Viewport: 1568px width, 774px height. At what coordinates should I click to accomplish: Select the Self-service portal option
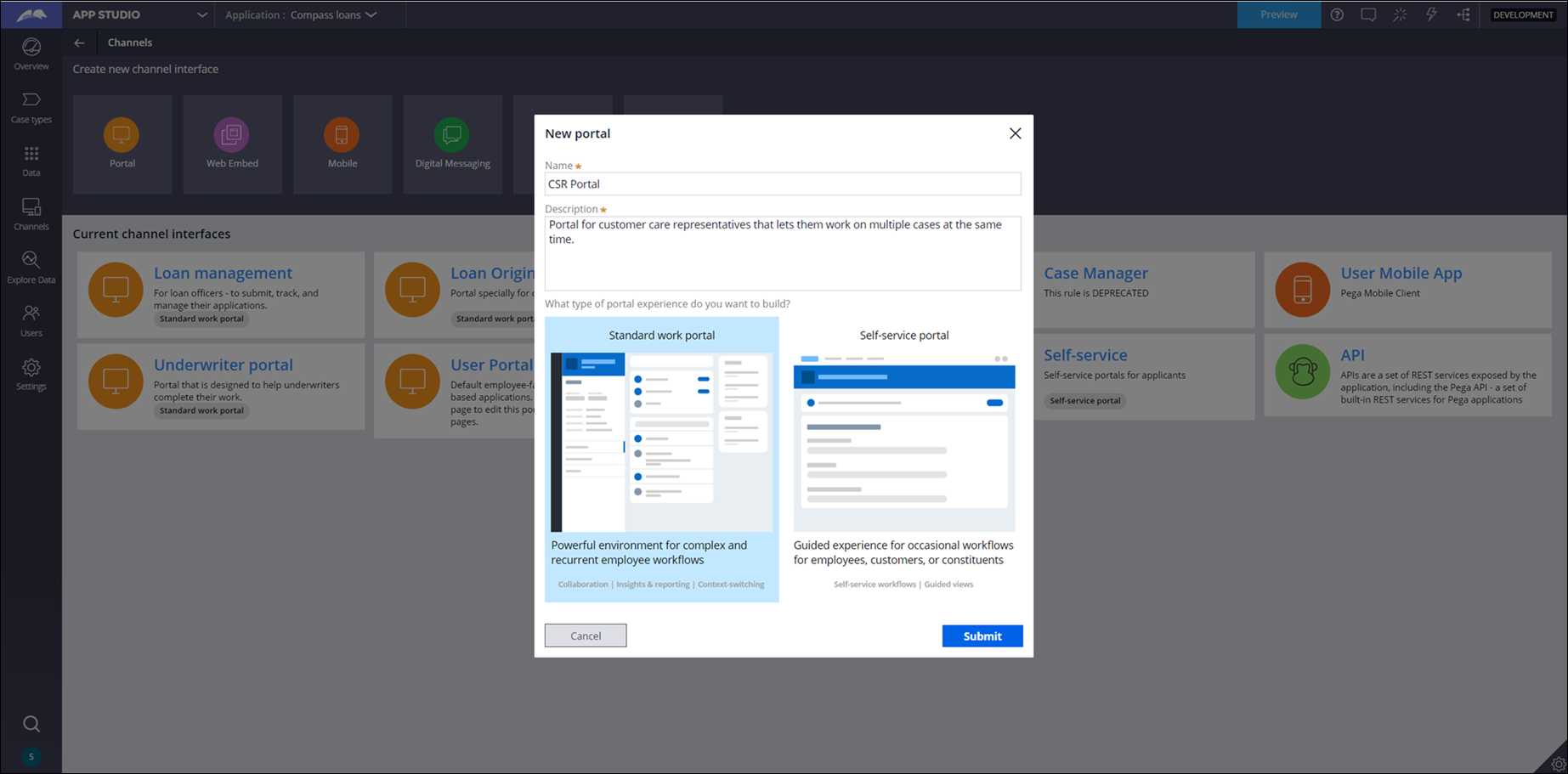coord(903,459)
